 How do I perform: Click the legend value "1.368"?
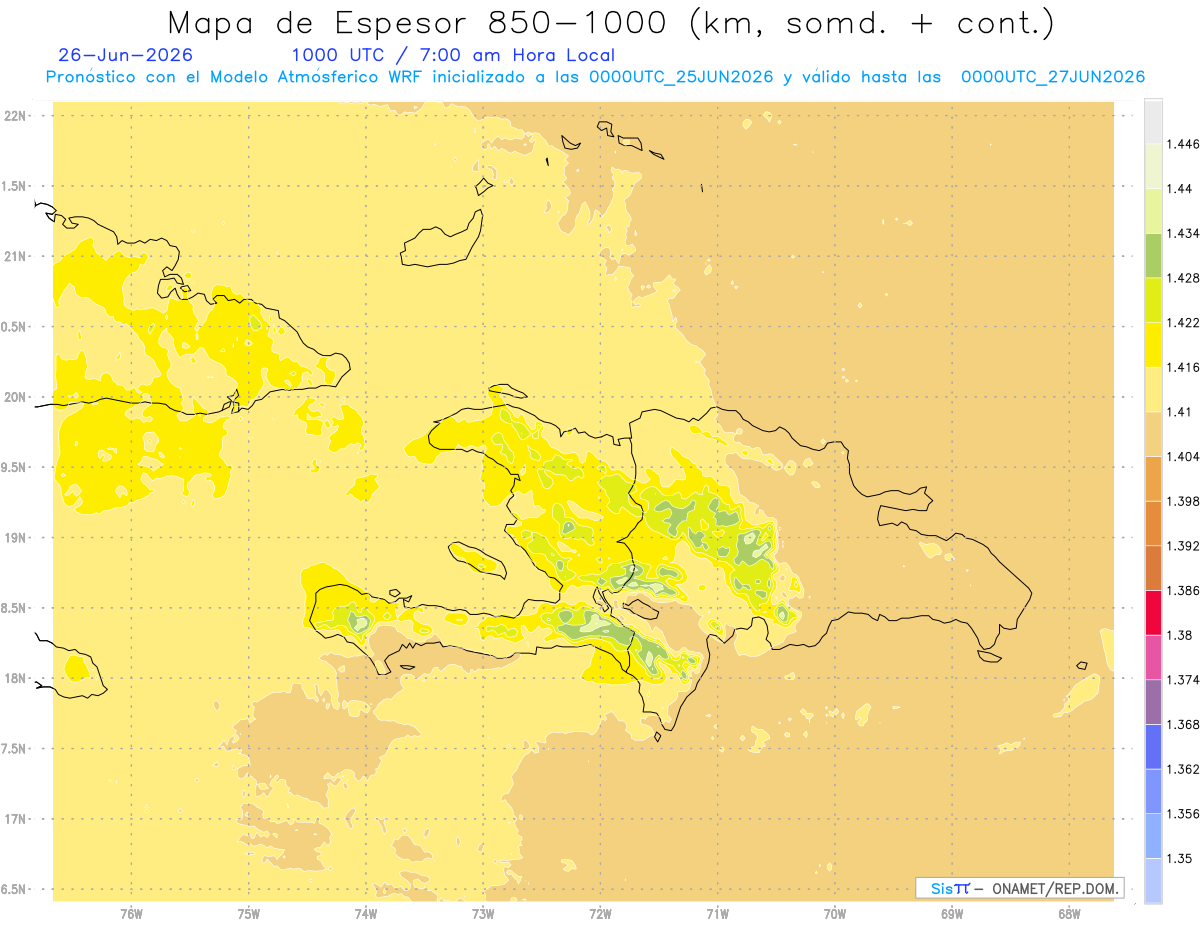click(x=1183, y=724)
